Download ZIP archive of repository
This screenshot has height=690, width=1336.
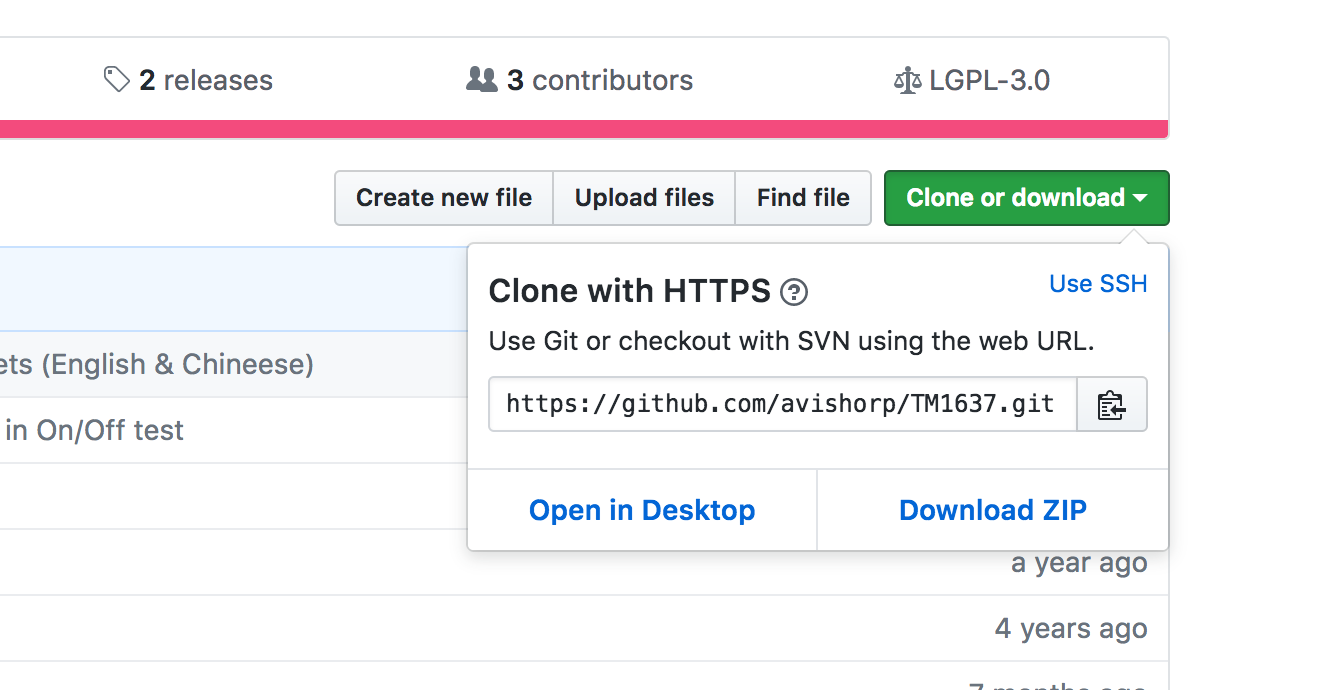[x=992, y=510]
